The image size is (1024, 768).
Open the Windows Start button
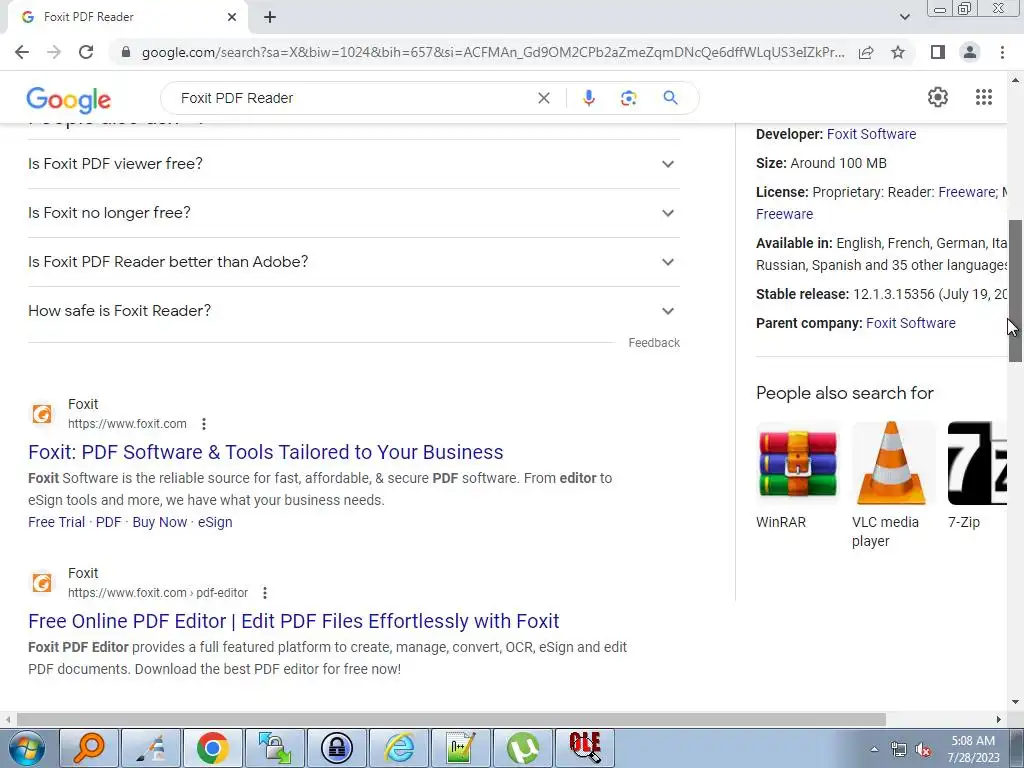[27, 748]
